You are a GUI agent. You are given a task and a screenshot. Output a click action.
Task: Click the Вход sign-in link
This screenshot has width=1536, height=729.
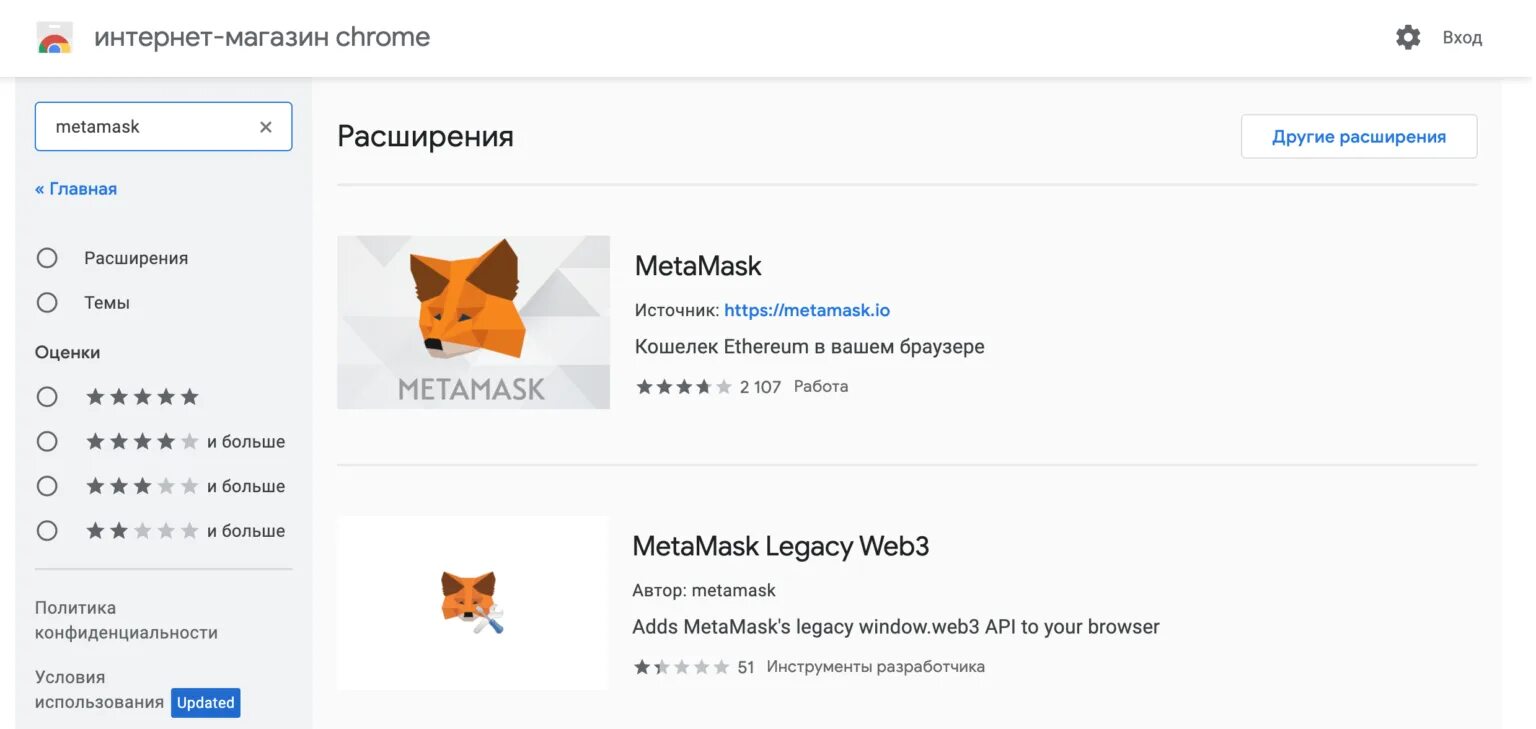[x=1461, y=38]
